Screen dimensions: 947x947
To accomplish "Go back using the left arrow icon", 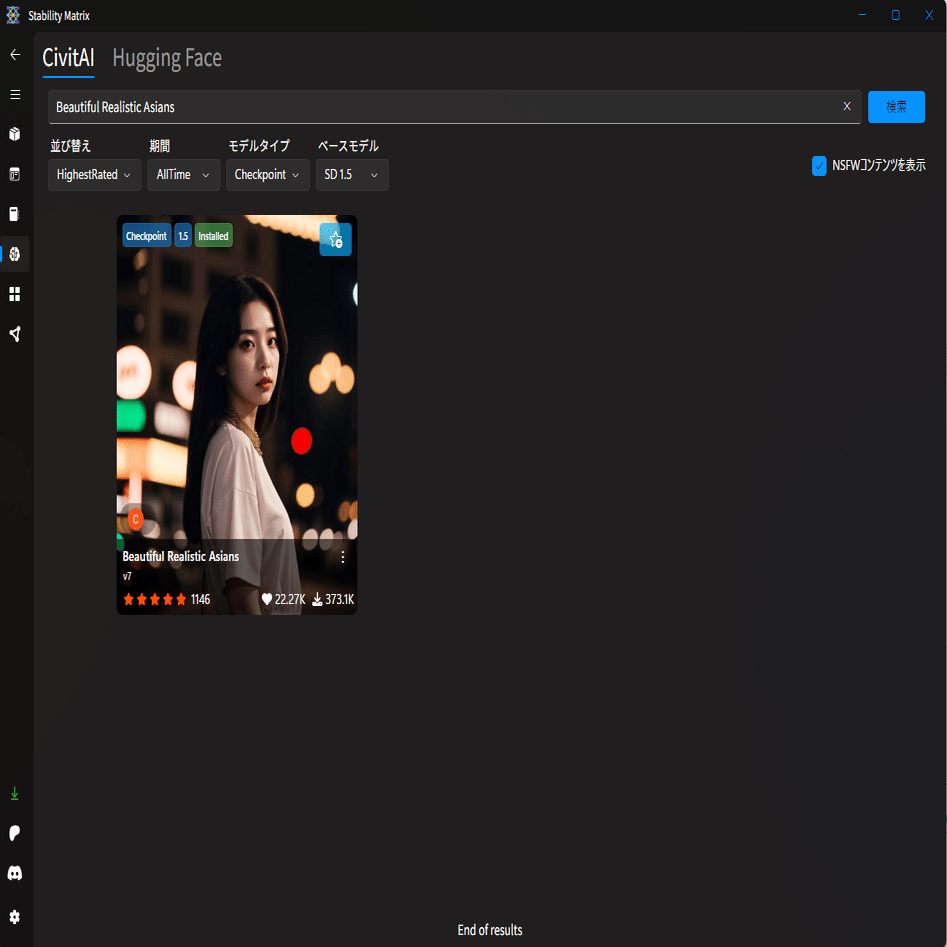I will [15, 55].
